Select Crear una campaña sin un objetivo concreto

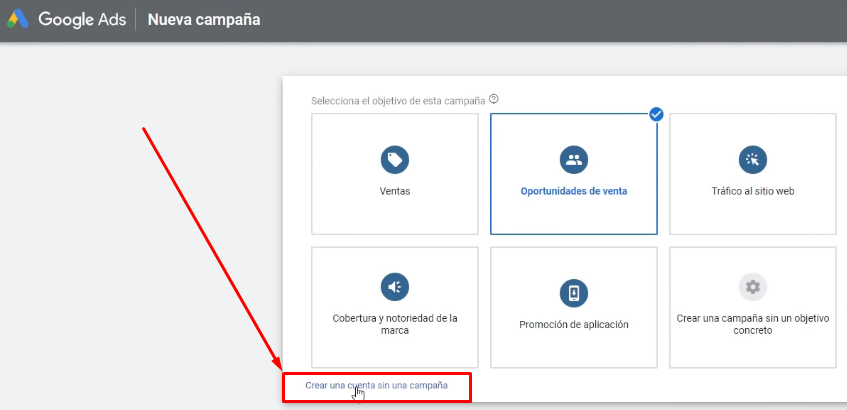pos(752,324)
